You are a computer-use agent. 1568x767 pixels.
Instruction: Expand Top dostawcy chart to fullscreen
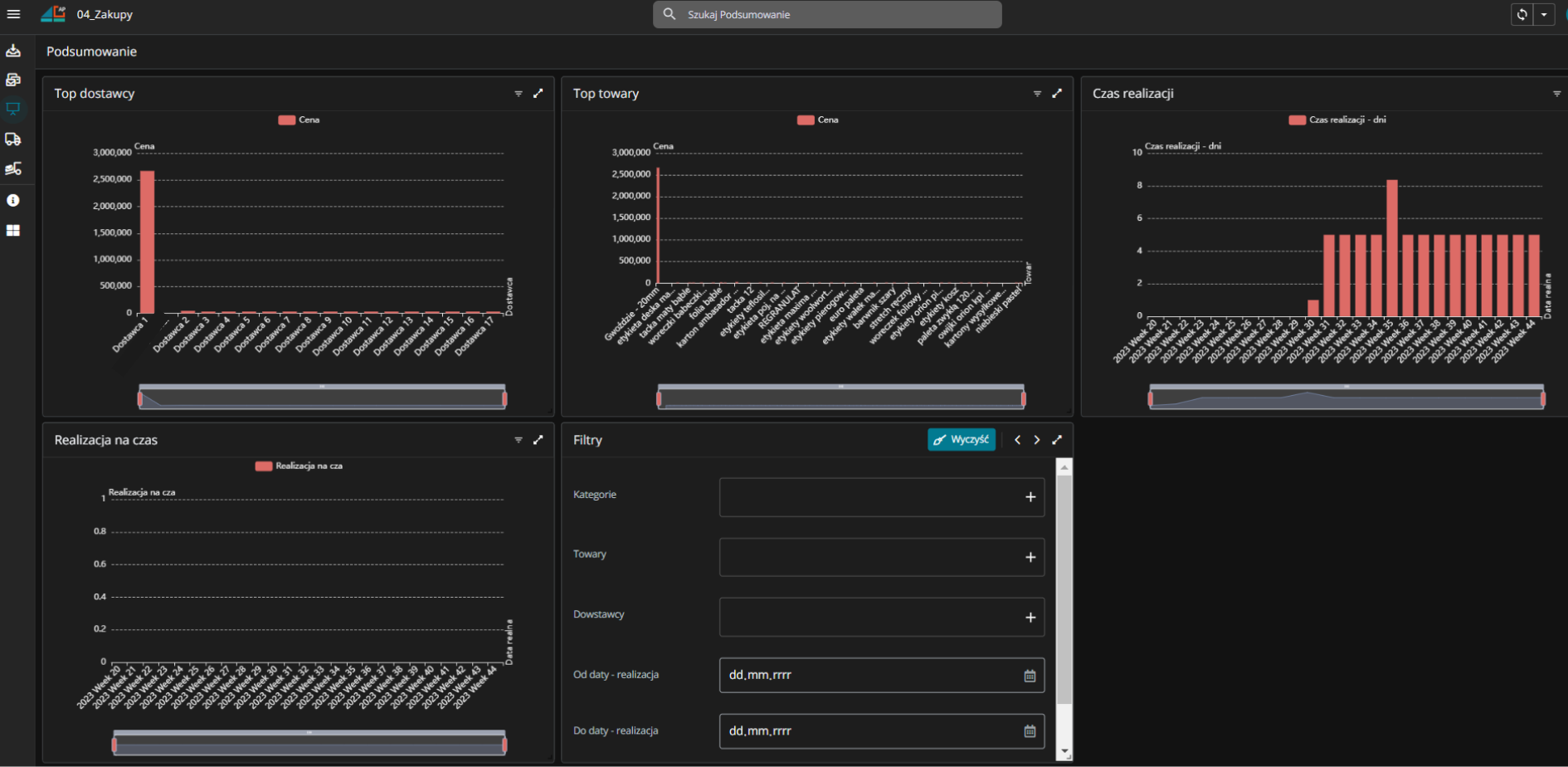[x=538, y=94]
